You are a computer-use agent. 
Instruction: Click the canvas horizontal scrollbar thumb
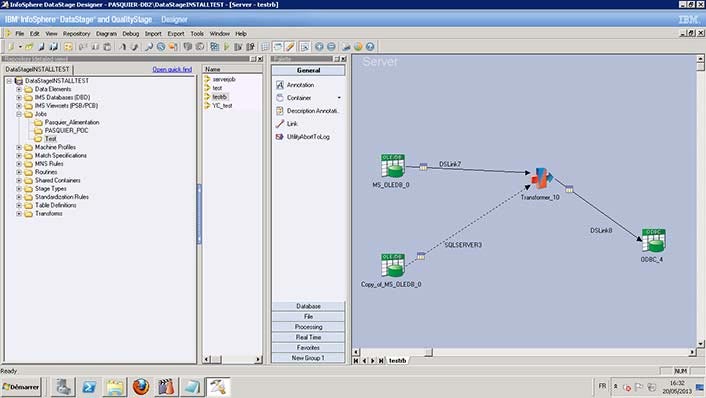pyautogui.click(x=429, y=352)
